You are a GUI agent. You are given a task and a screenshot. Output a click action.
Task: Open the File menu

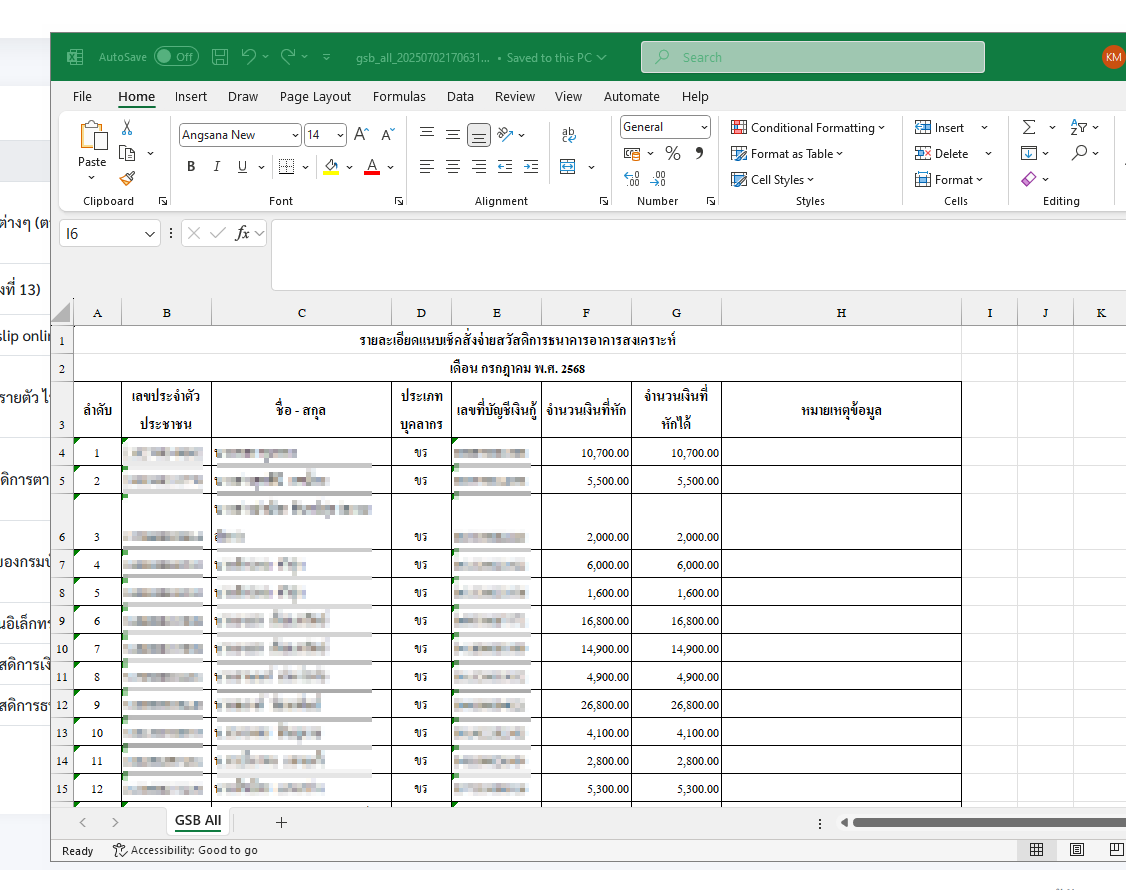point(83,96)
